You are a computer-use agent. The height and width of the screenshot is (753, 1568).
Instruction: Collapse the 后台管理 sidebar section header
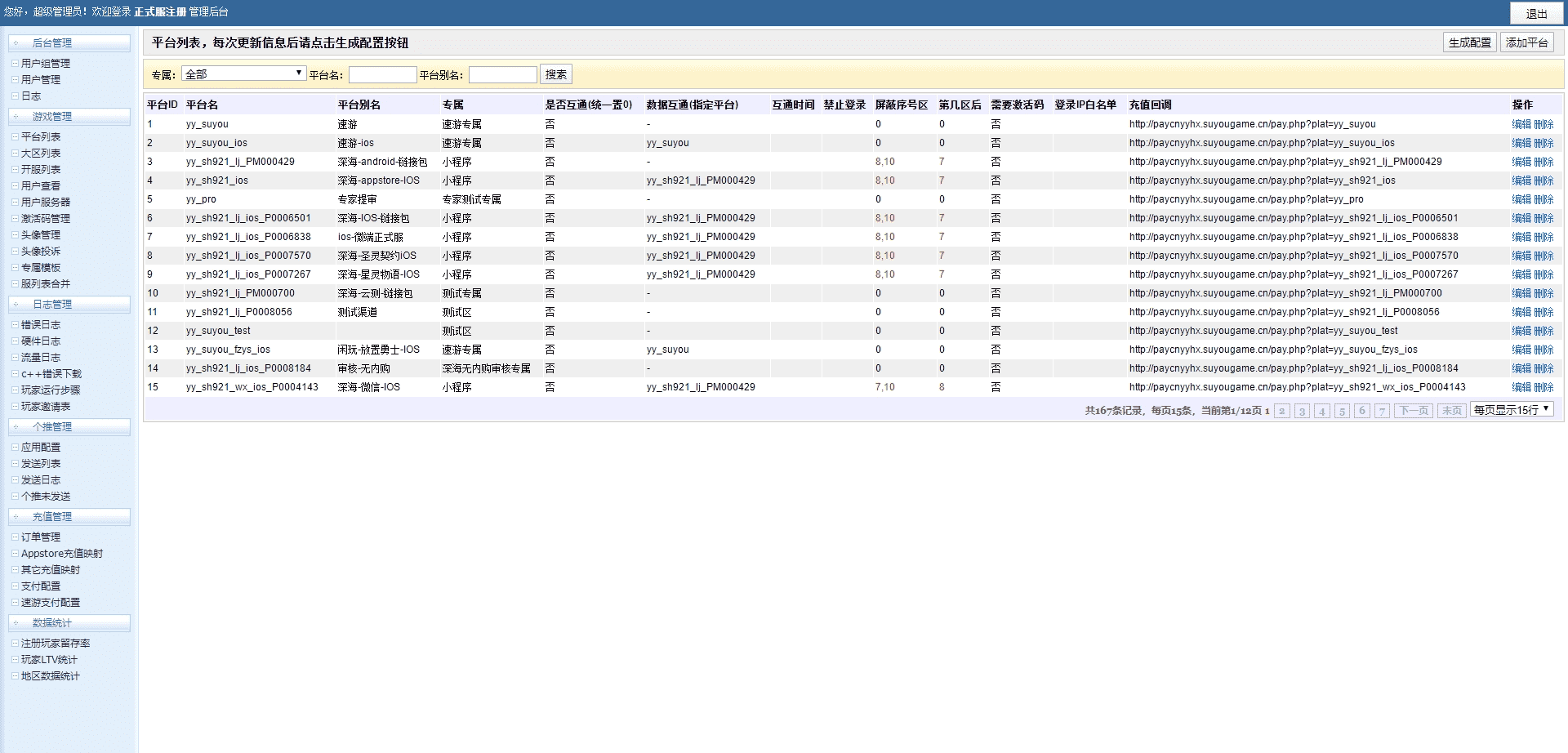69,43
